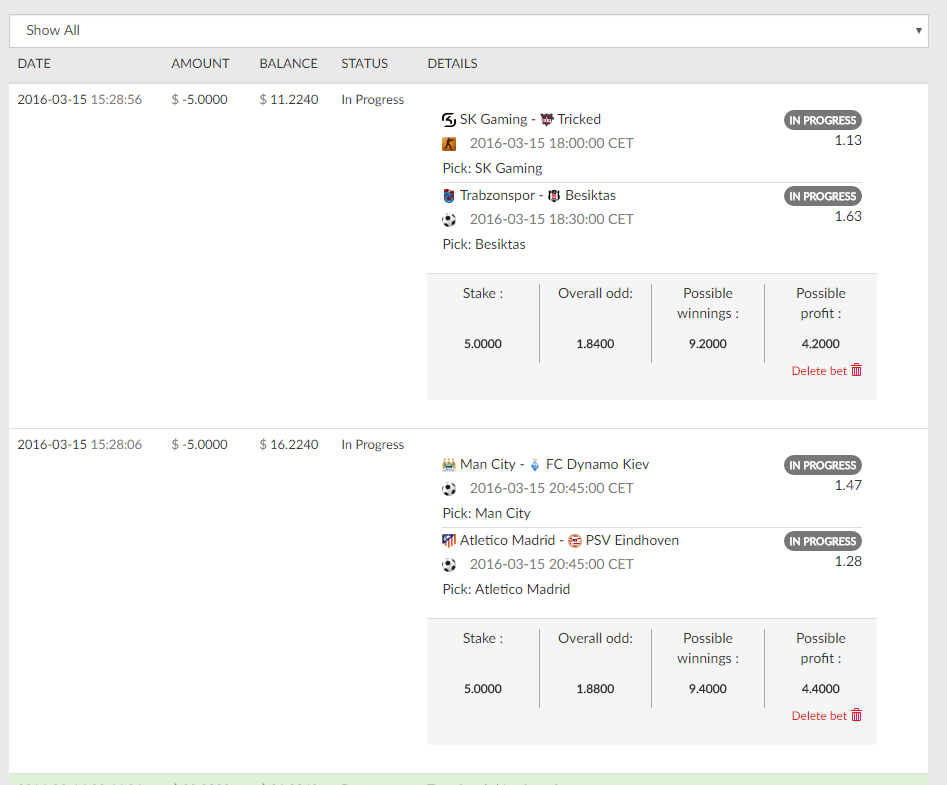947x785 pixels.
Task: Click the Atletico Madrid club crest
Action: point(449,540)
